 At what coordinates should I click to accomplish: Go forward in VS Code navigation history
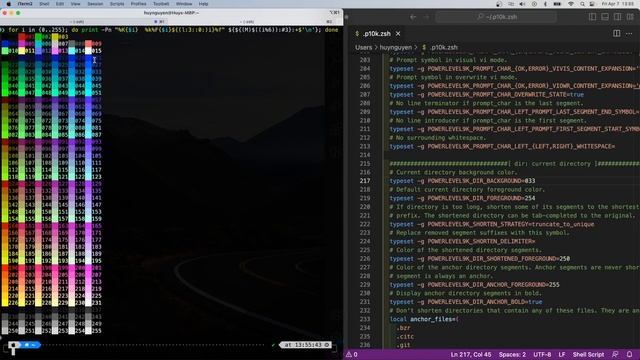point(426,17)
